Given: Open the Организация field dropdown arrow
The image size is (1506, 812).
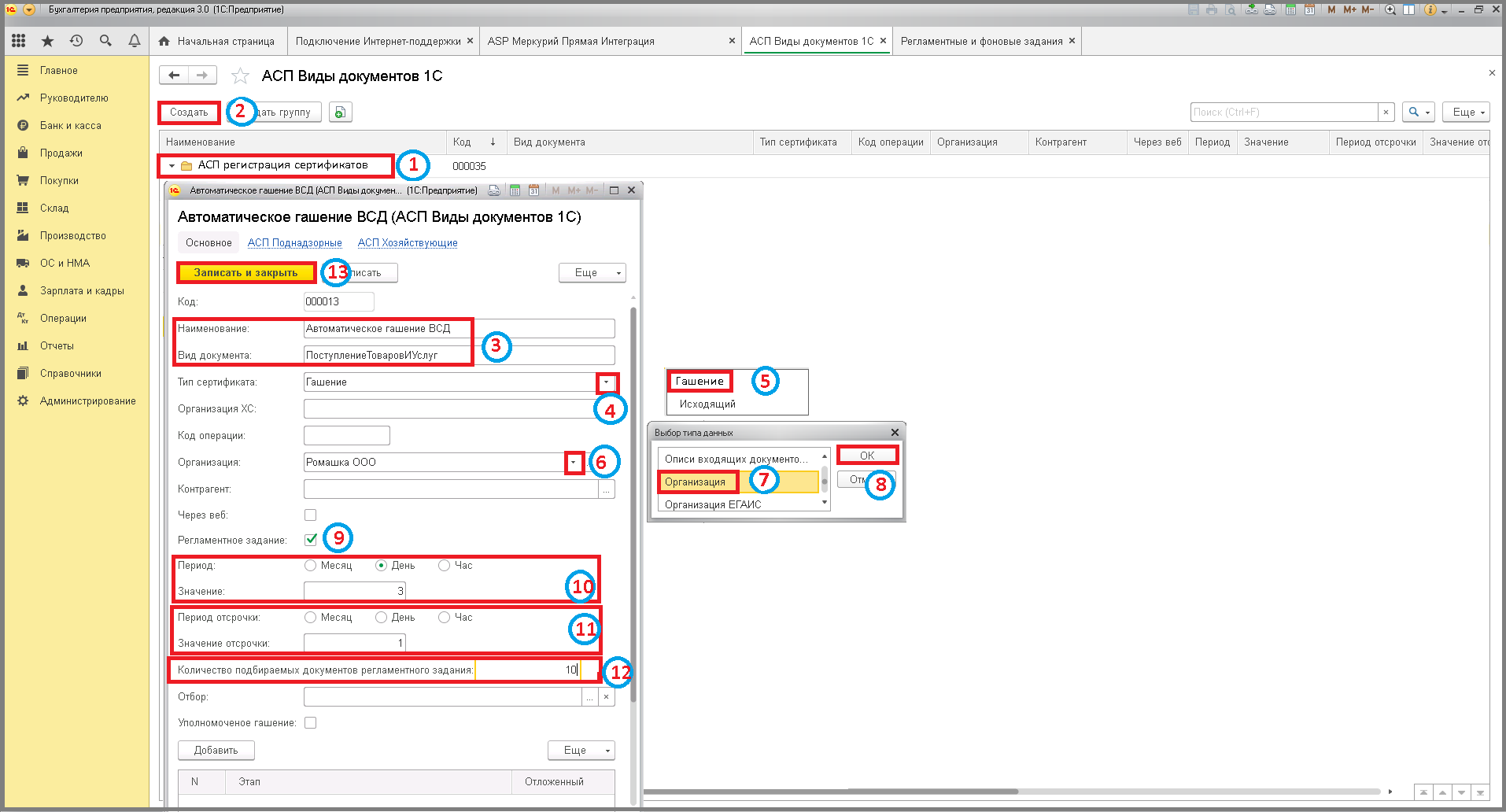Looking at the screenshot, I should coord(574,463).
